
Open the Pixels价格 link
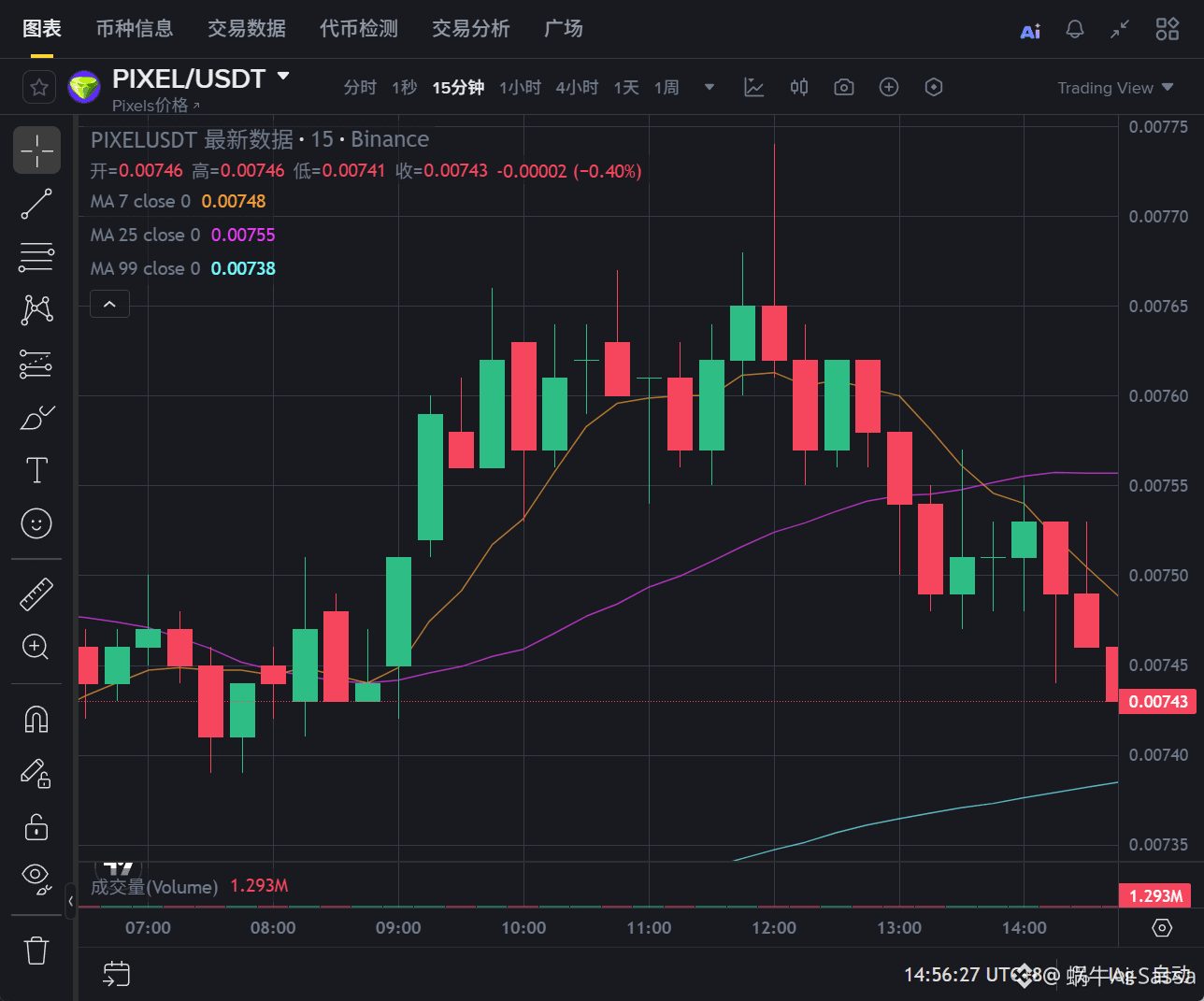pyautogui.click(x=156, y=106)
